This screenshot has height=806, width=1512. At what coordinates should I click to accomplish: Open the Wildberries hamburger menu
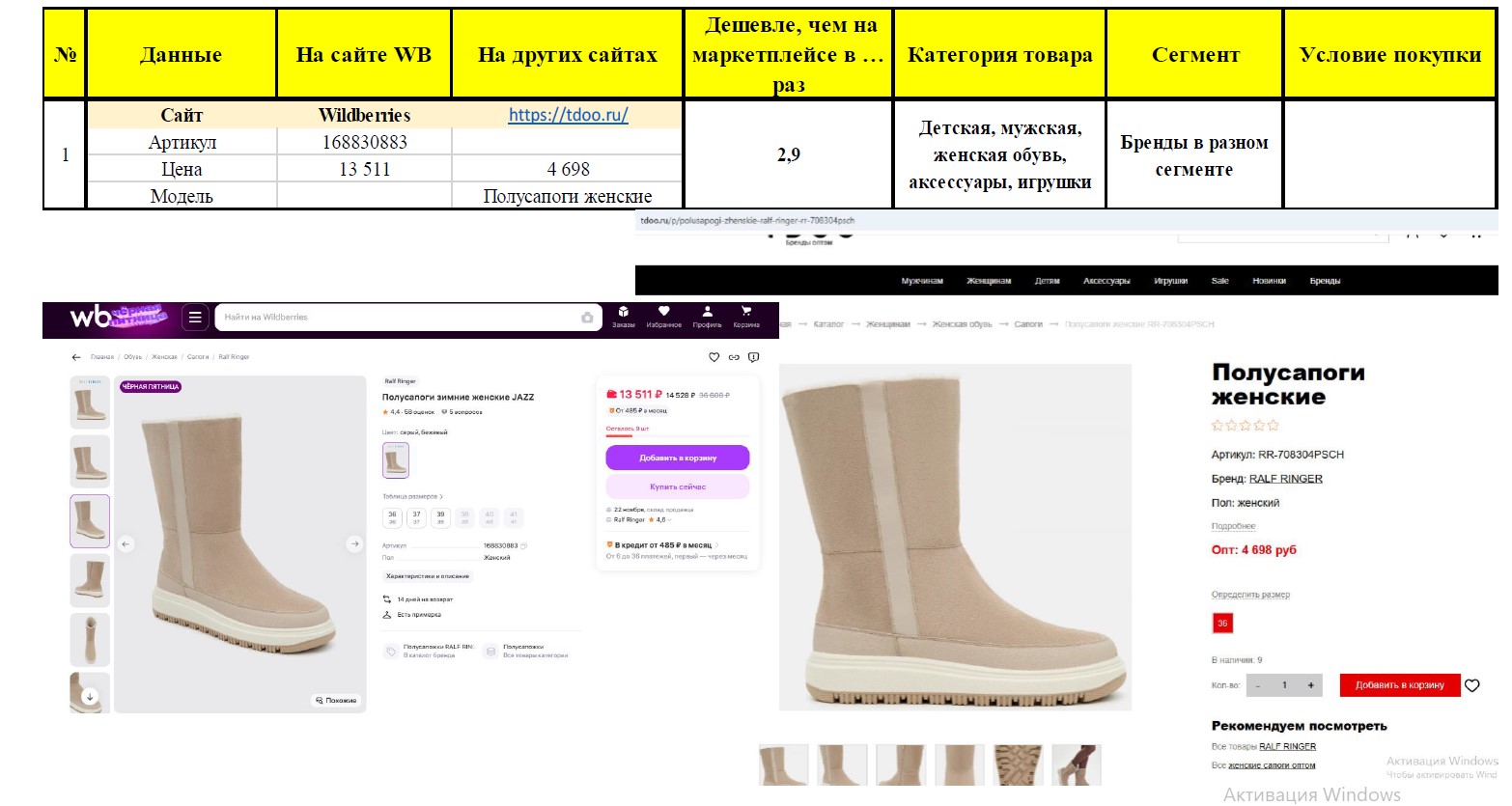pos(195,317)
